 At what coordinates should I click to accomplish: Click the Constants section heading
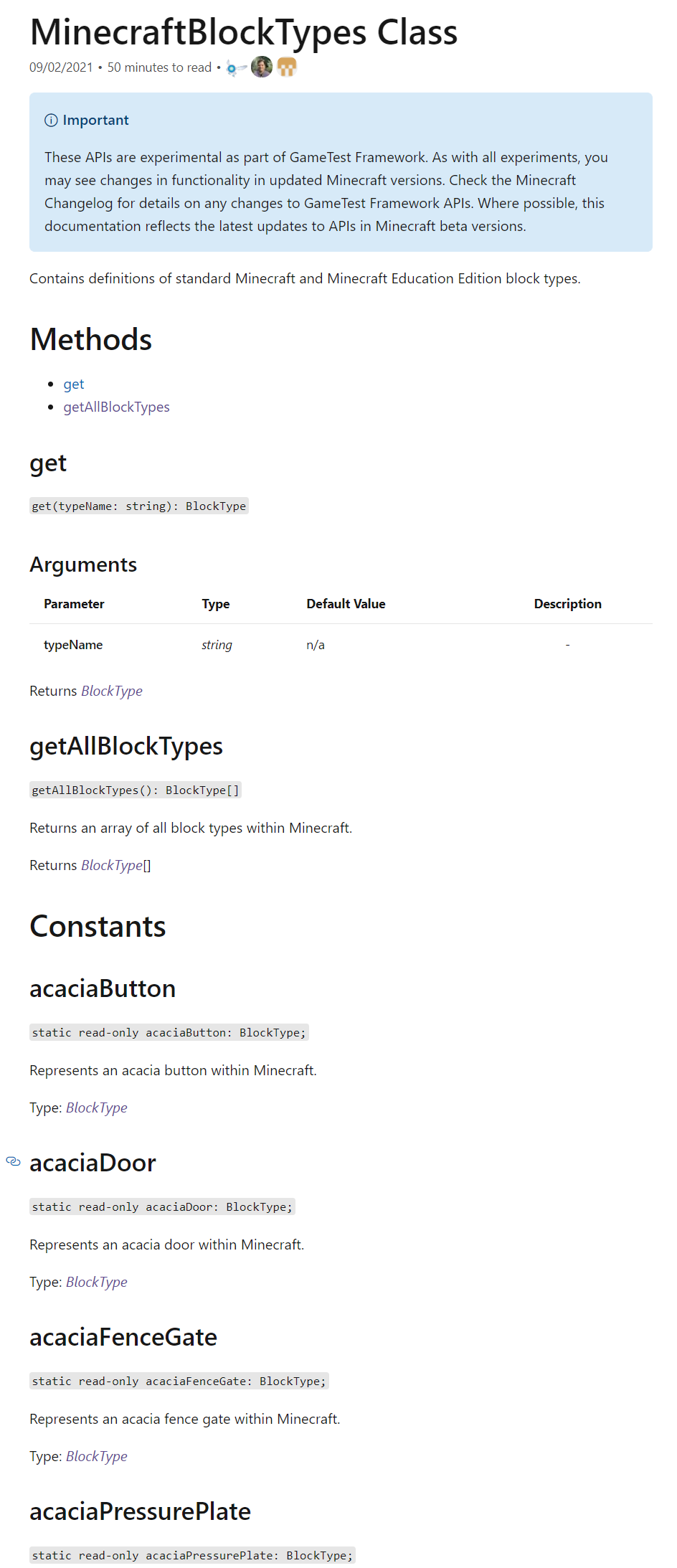pos(98,927)
